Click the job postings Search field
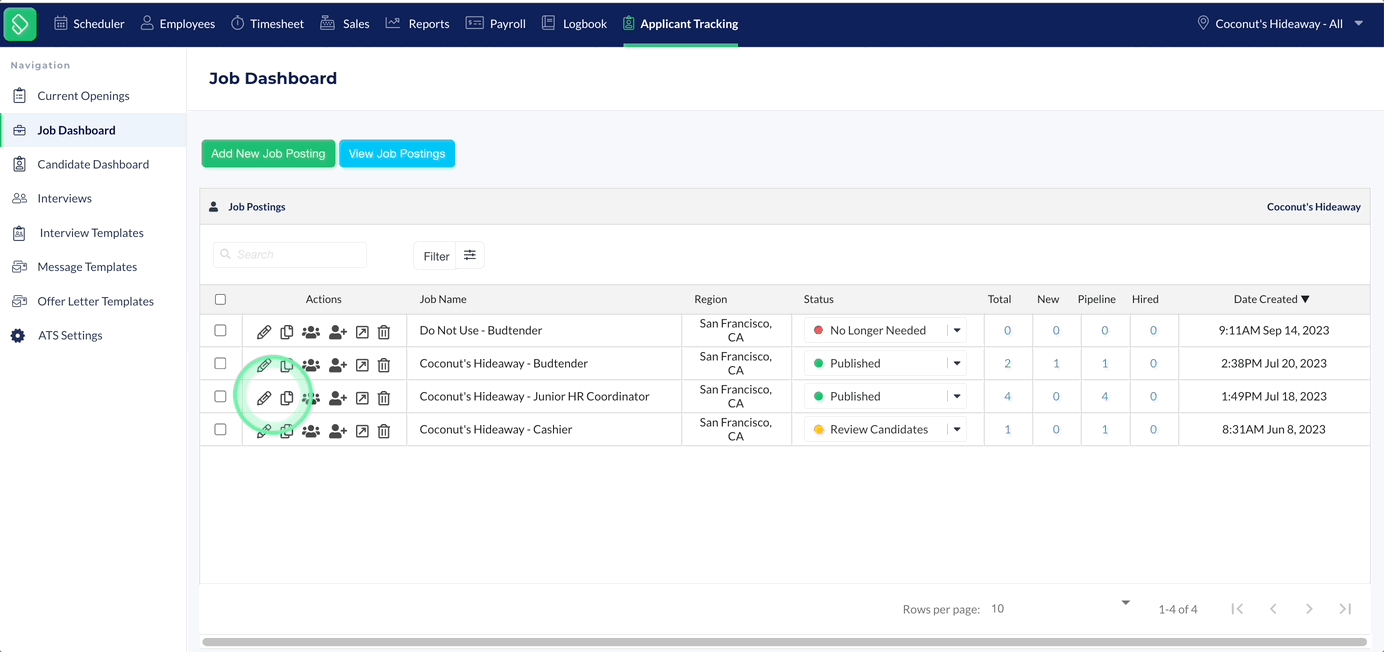 tap(290, 254)
